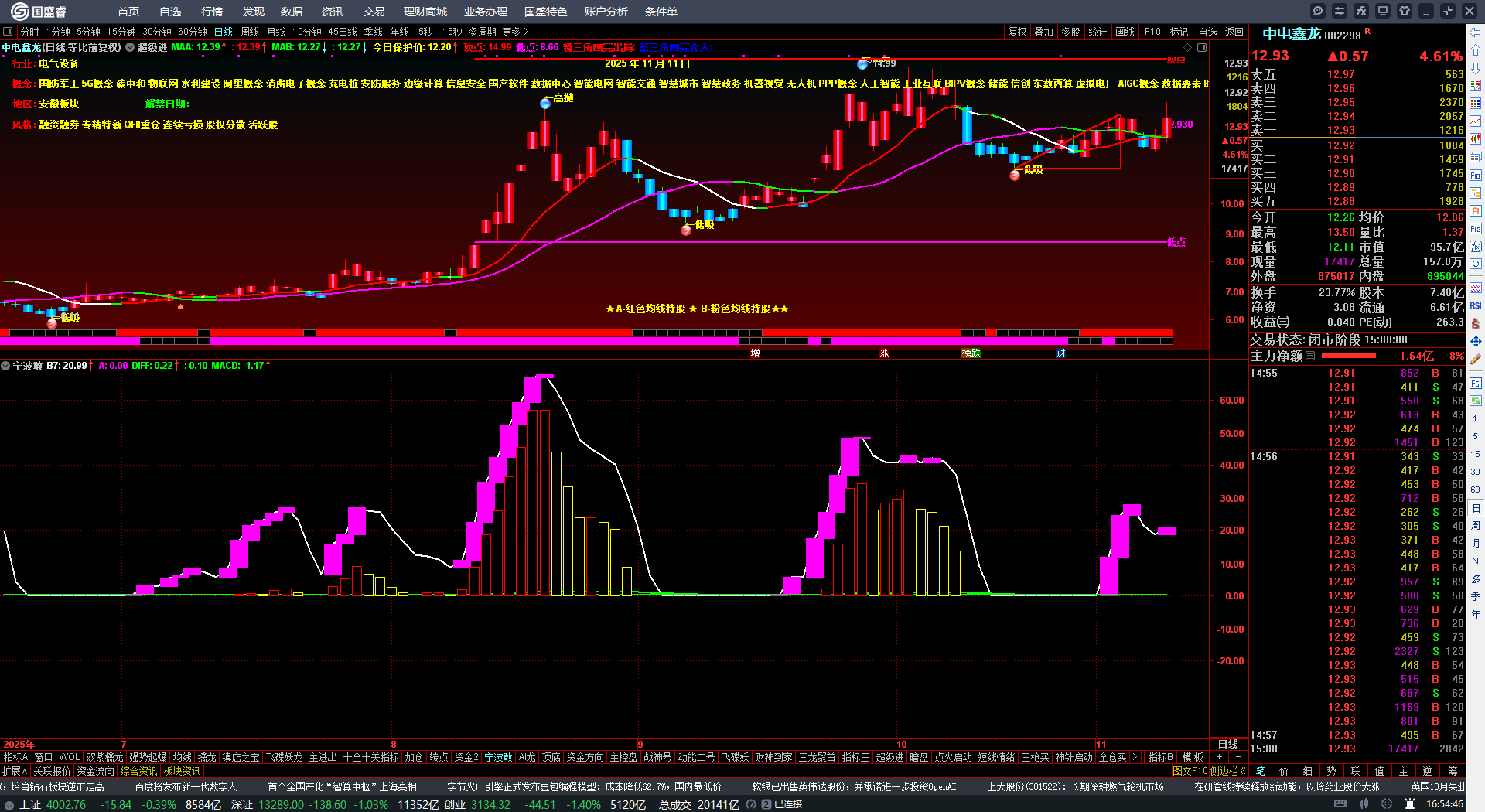Click the panel toggle icon left of 分时
Screen dimensions: 1485x812
[x=8, y=32]
